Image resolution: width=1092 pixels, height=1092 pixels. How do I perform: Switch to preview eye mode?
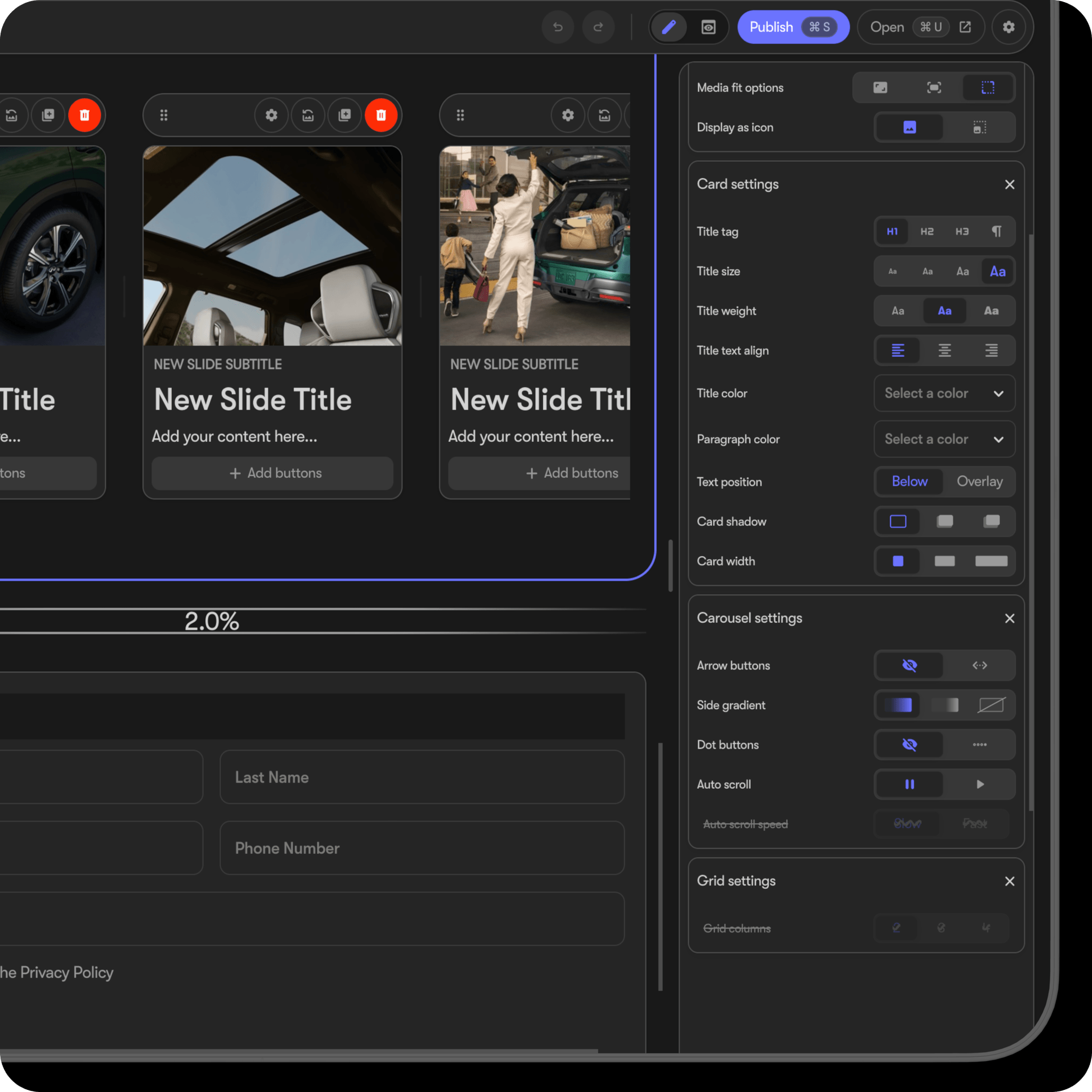click(x=708, y=27)
